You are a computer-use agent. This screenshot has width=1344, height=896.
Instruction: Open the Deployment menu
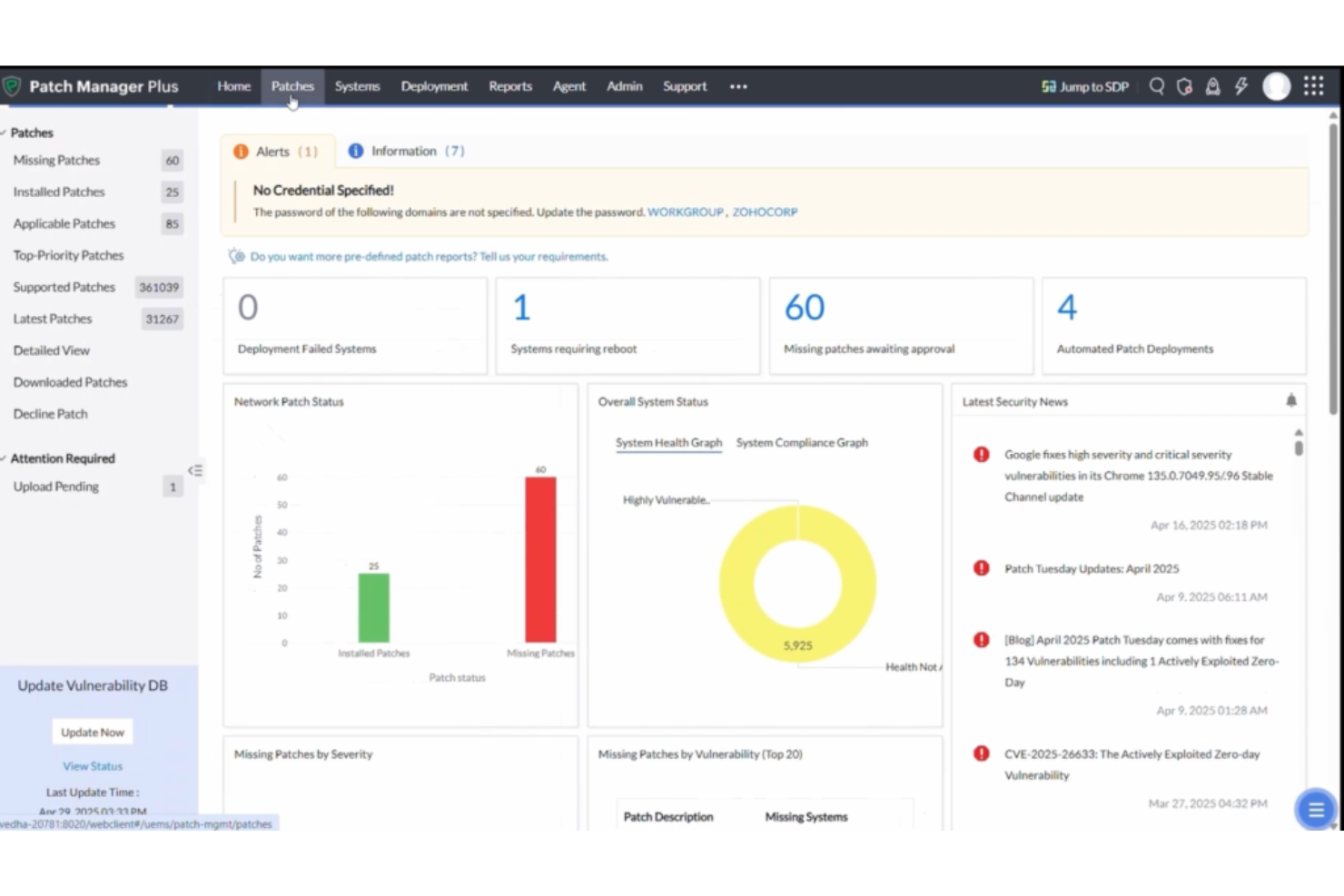(x=434, y=86)
